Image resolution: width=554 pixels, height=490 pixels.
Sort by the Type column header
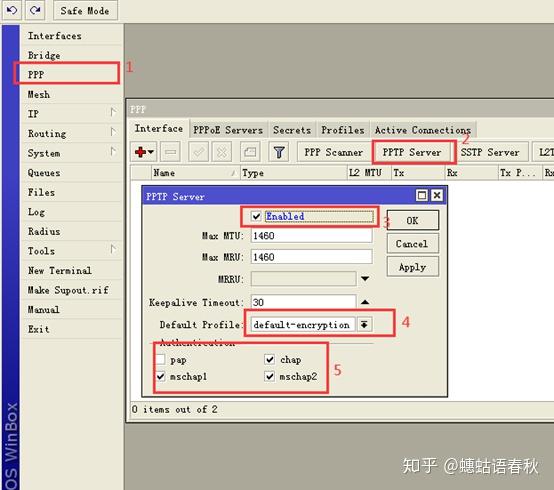pyautogui.click(x=294, y=173)
